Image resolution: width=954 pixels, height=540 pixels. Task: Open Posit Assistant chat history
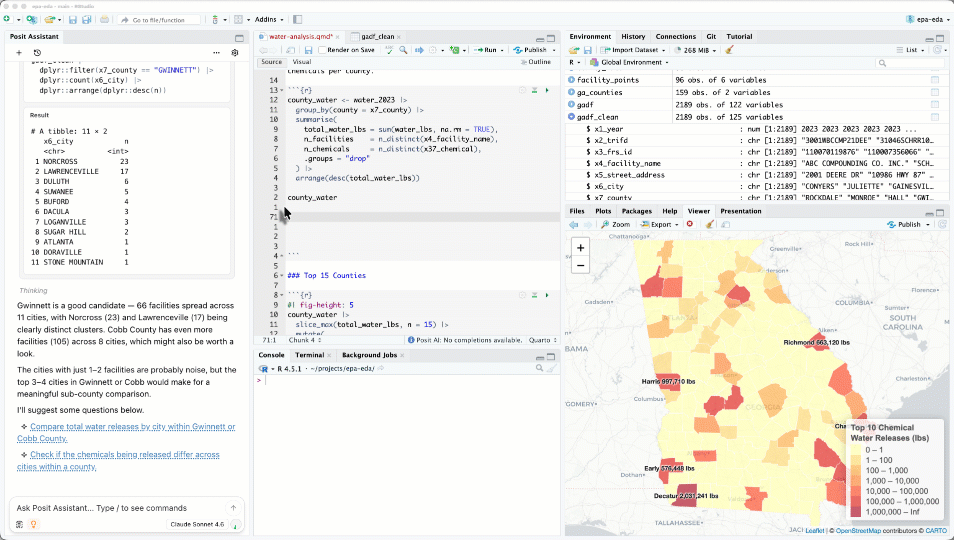click(37, 53)
